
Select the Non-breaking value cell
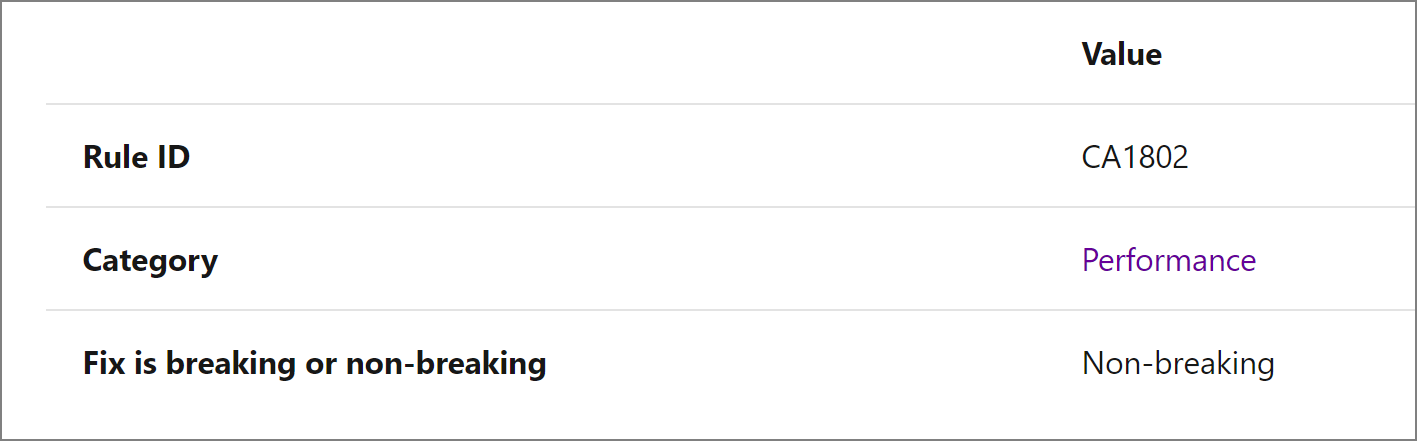pyautogui.click(x=1178, y=363)
